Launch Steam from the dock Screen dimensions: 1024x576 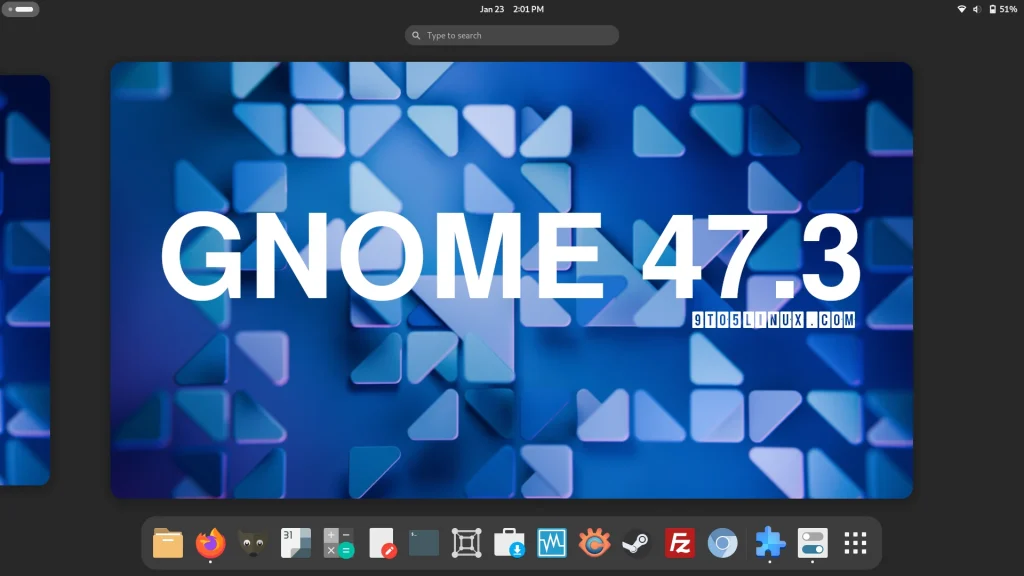tap(637, 543)
